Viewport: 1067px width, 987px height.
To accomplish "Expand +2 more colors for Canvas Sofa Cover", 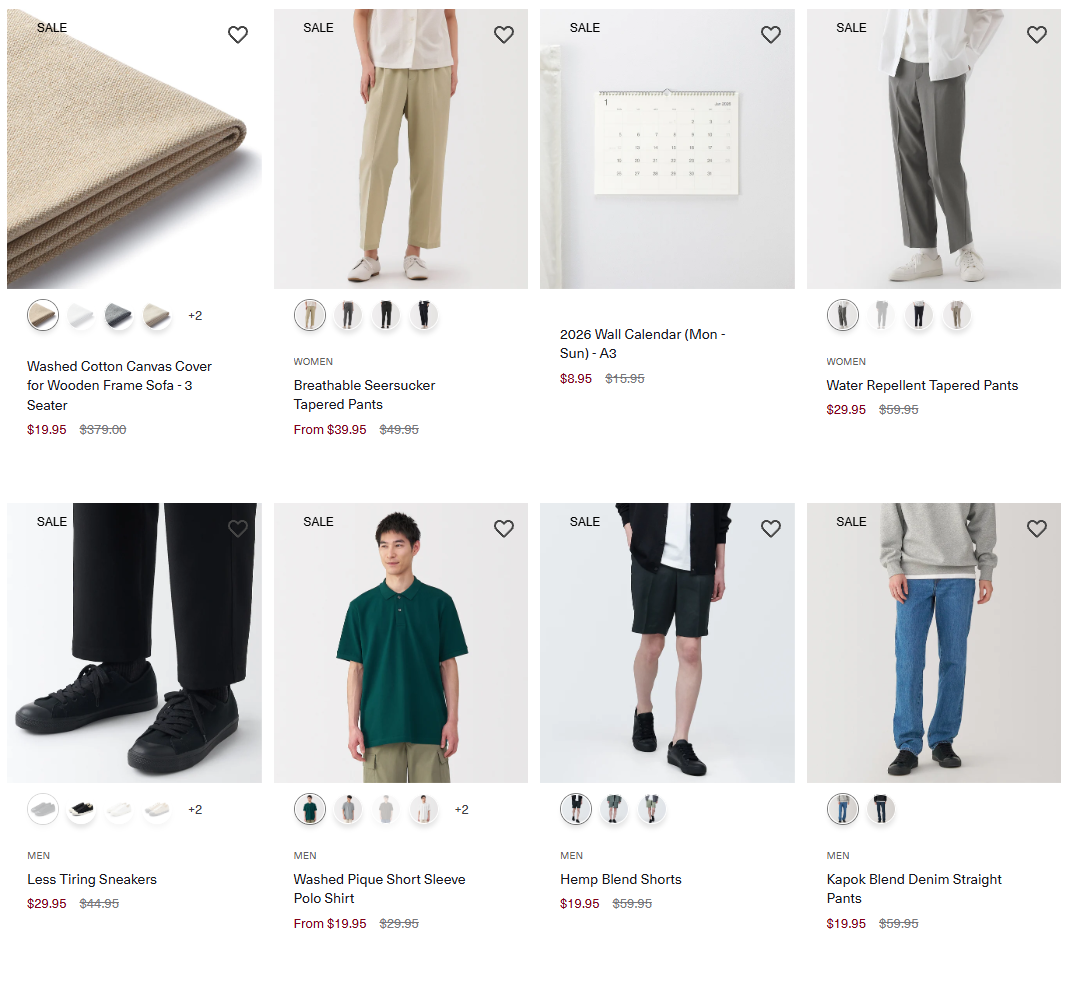I will [x=195, y=316].
